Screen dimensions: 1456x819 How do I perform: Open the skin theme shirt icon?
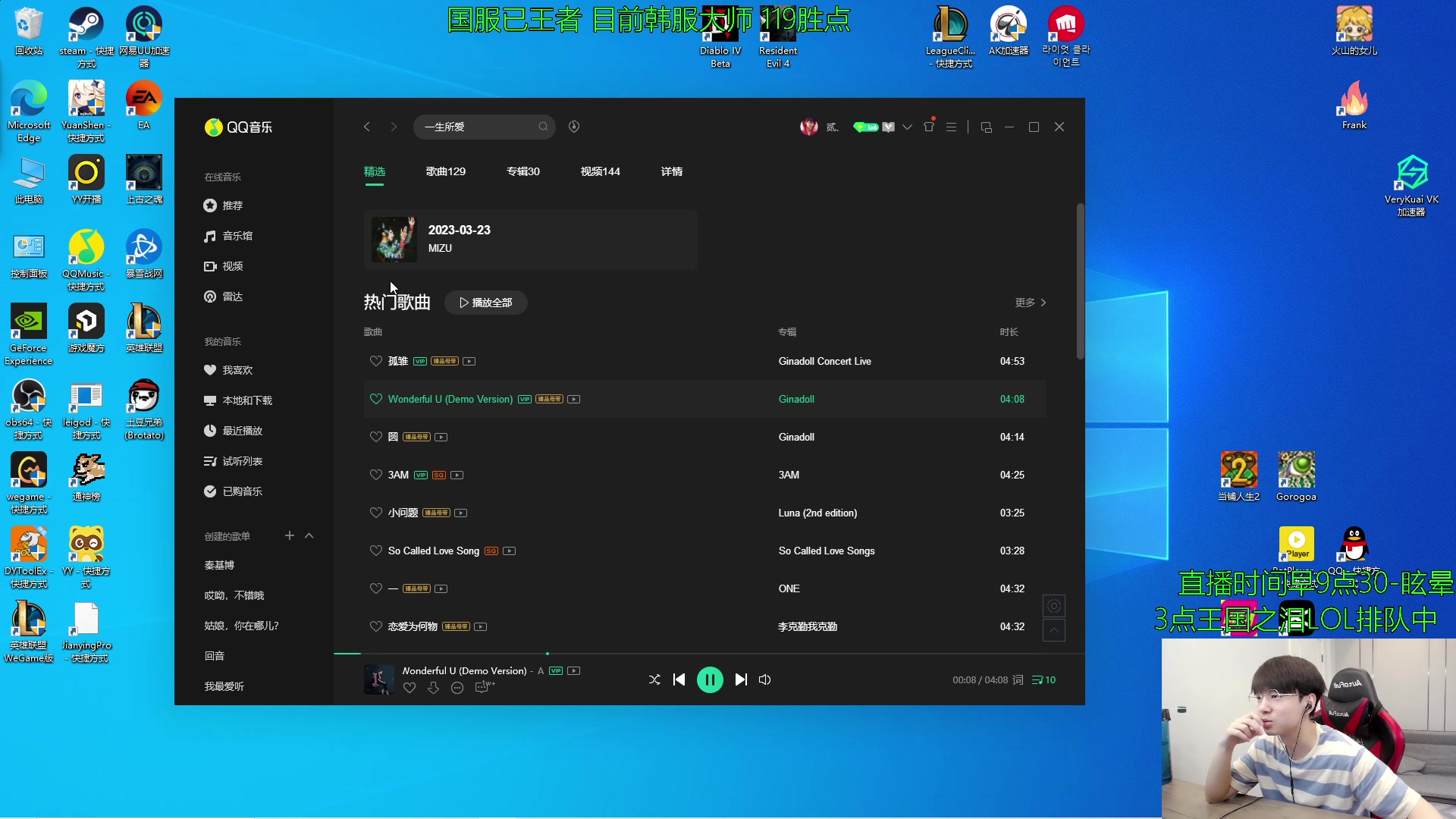[929, 127]
